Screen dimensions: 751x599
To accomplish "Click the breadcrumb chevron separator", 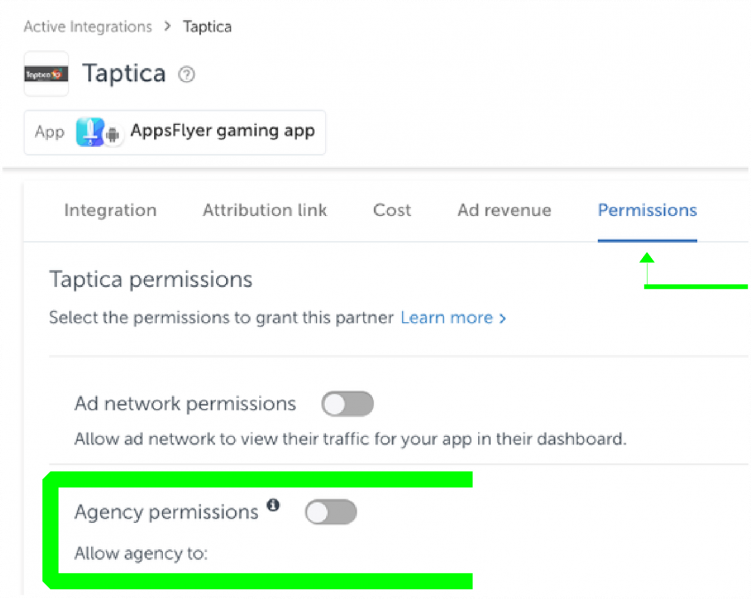I will coord(167,26).
